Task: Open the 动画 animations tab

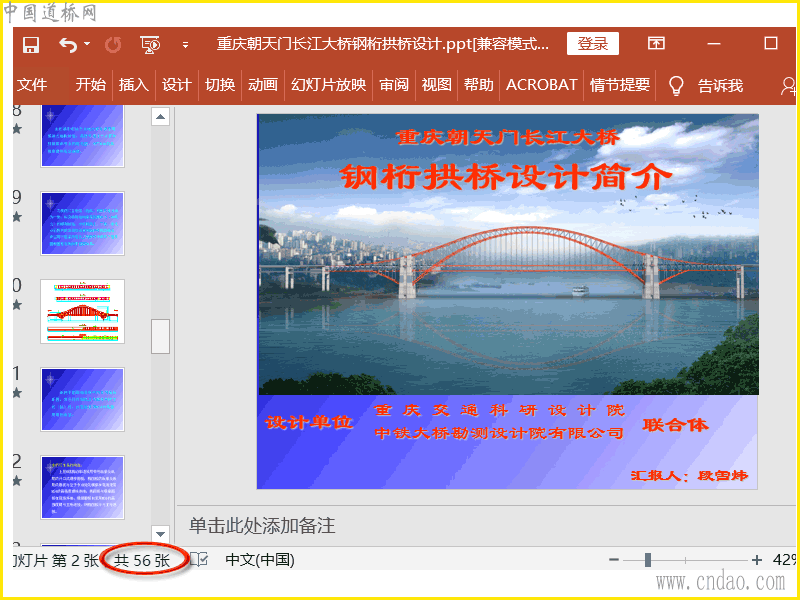Action: tap(263, 85)
